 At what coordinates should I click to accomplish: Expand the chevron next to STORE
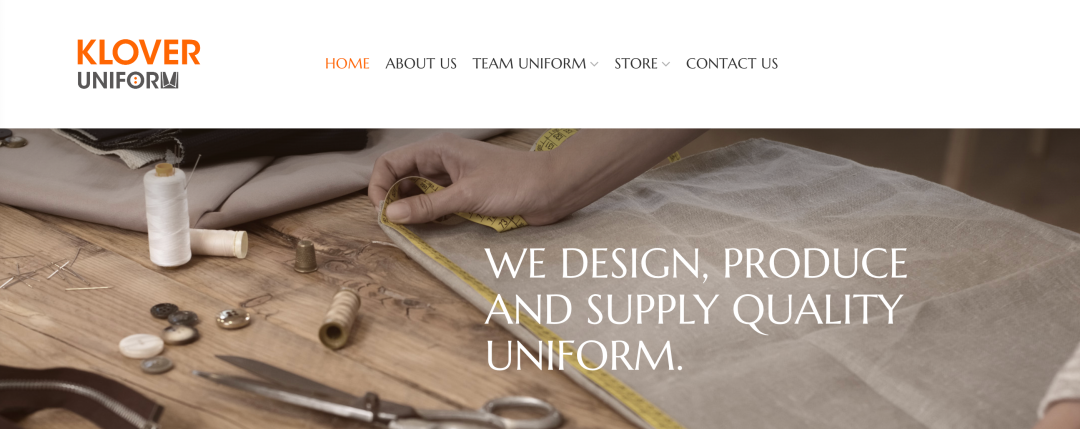(666, 65)
